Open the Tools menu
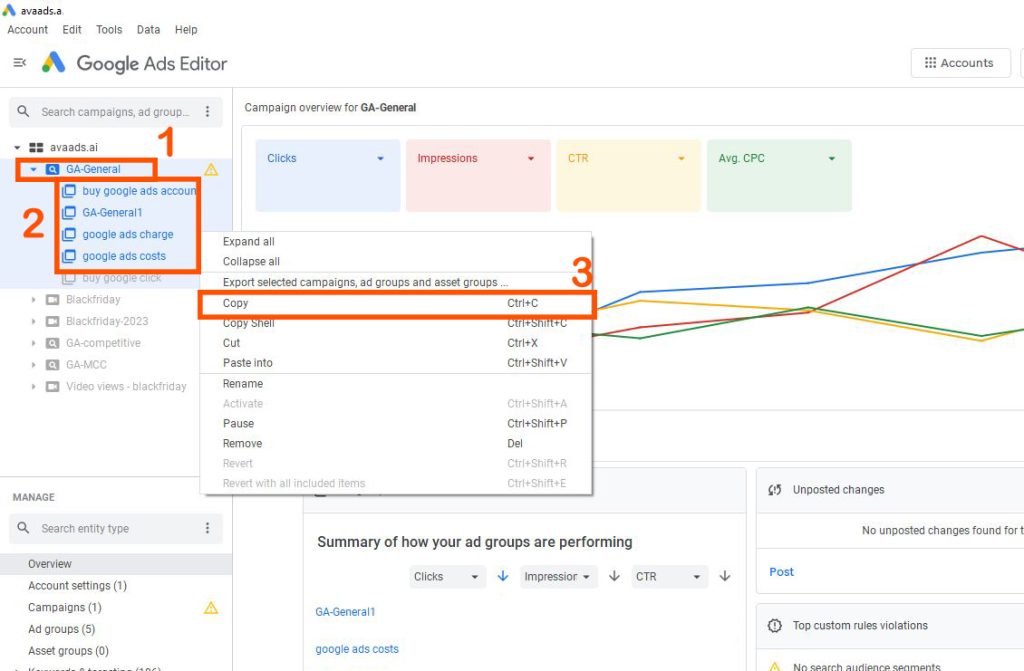Screen dimensions: 1024x671 [109, 29]
